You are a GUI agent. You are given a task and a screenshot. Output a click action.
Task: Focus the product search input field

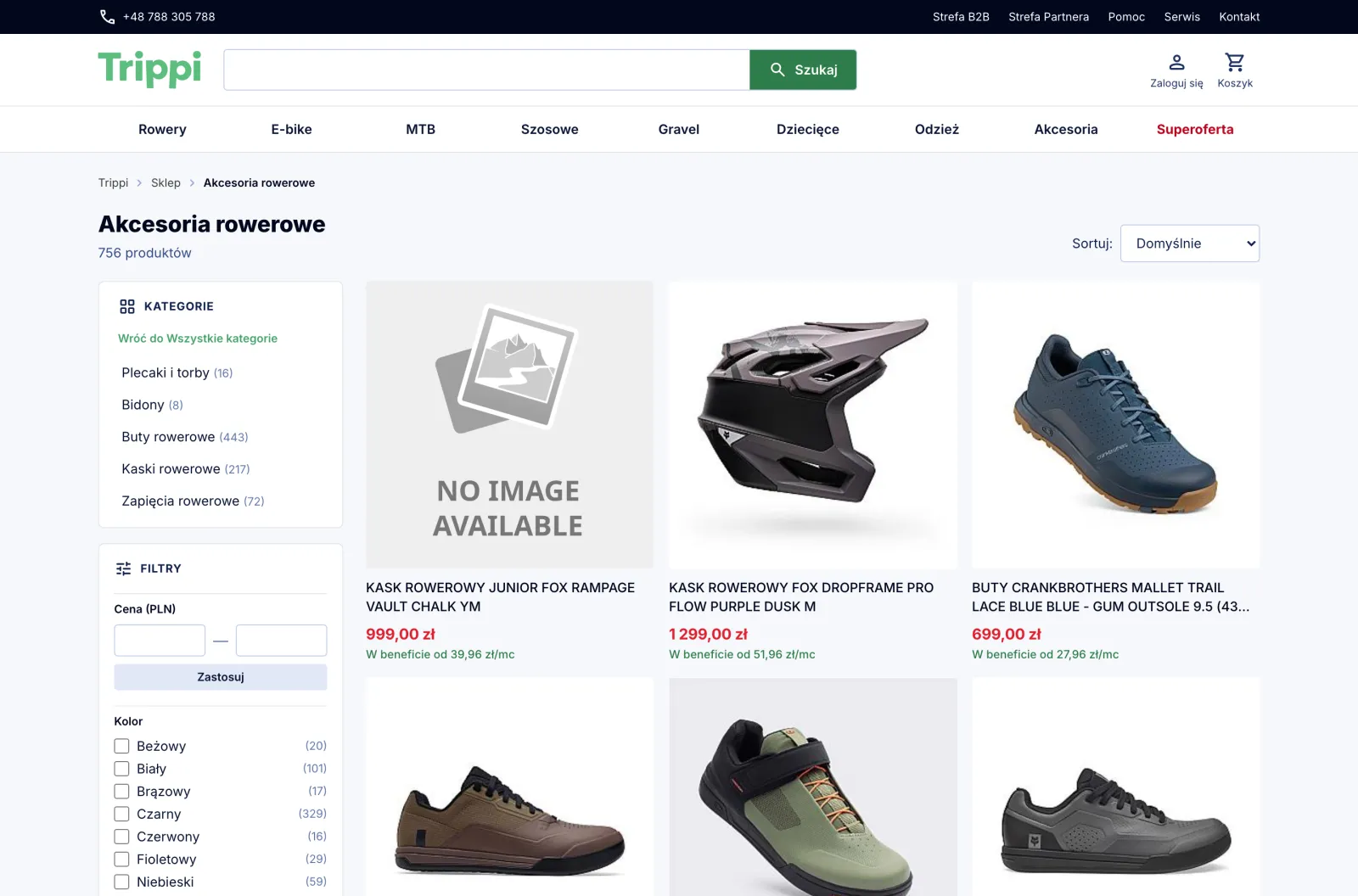(x=486, y=70)
